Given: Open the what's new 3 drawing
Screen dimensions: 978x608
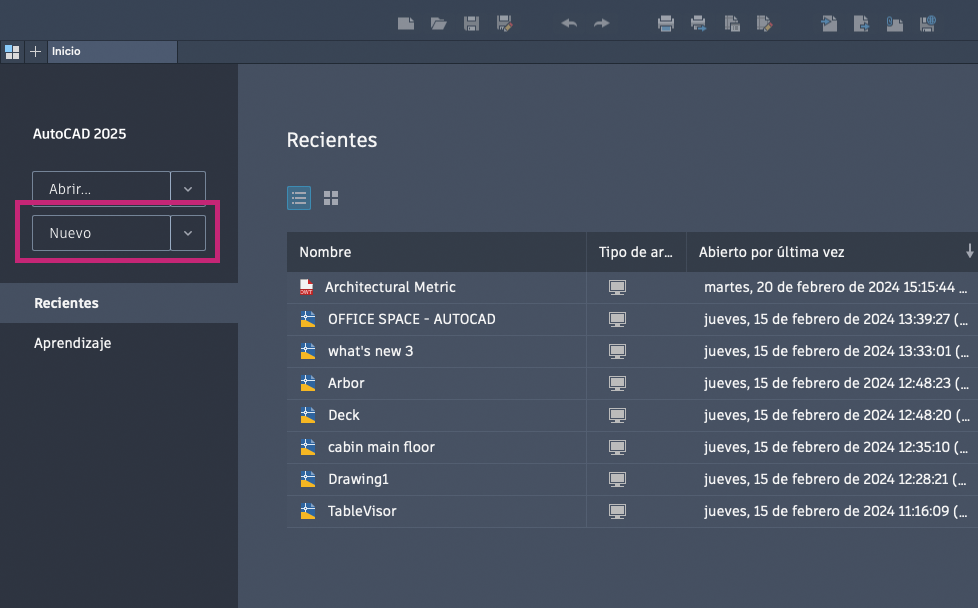Looking at the screenshot, I should click(x=370, y=351).
